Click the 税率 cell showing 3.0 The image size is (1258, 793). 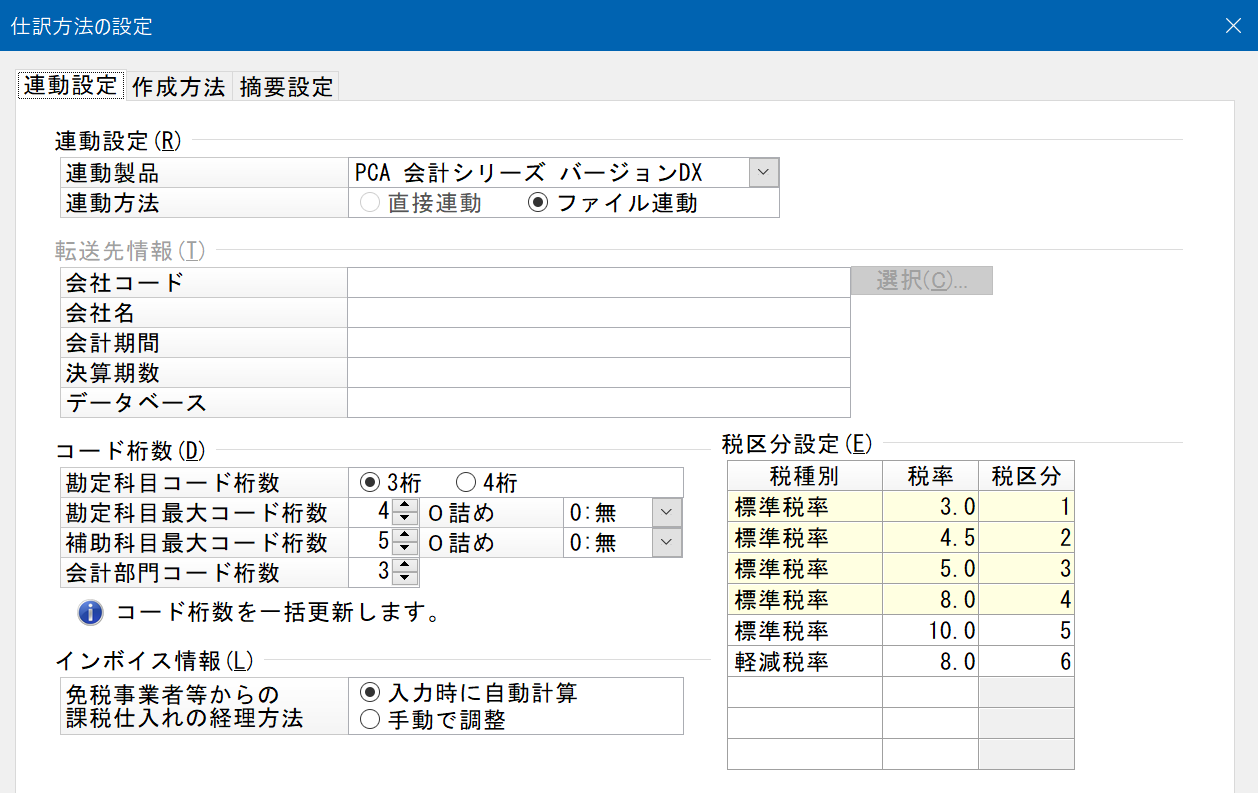(930, 507)
